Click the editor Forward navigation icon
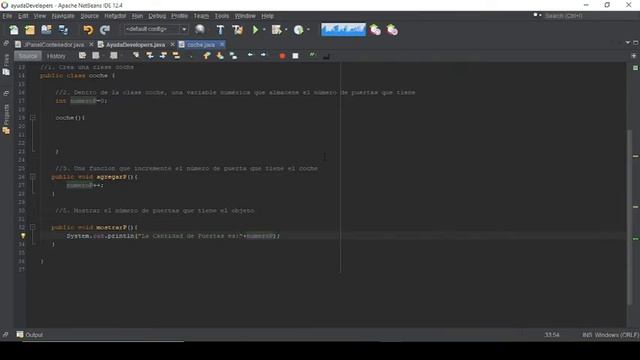Viewport: 640px width, 360px height. pyautogui.click(x=114, y=56)
